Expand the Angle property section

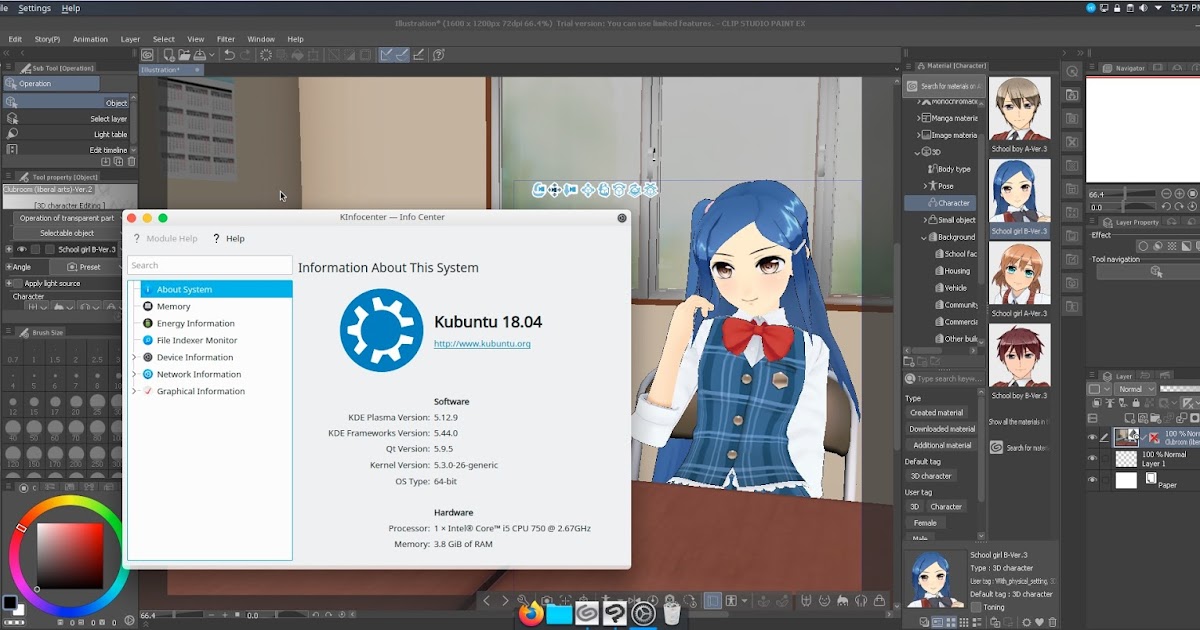point(8,267)
